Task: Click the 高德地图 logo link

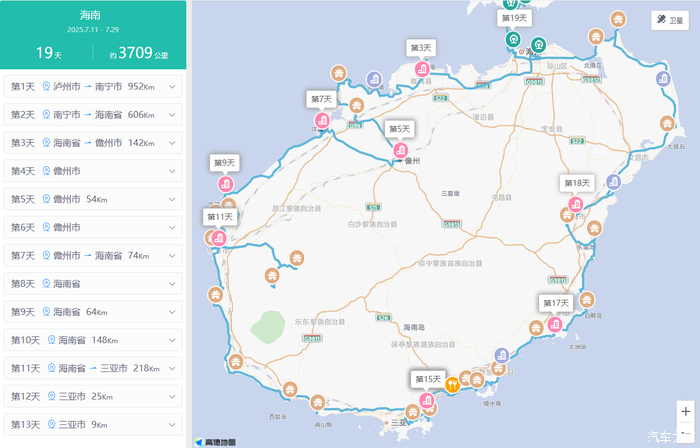Action: click(x=215, y=441)
